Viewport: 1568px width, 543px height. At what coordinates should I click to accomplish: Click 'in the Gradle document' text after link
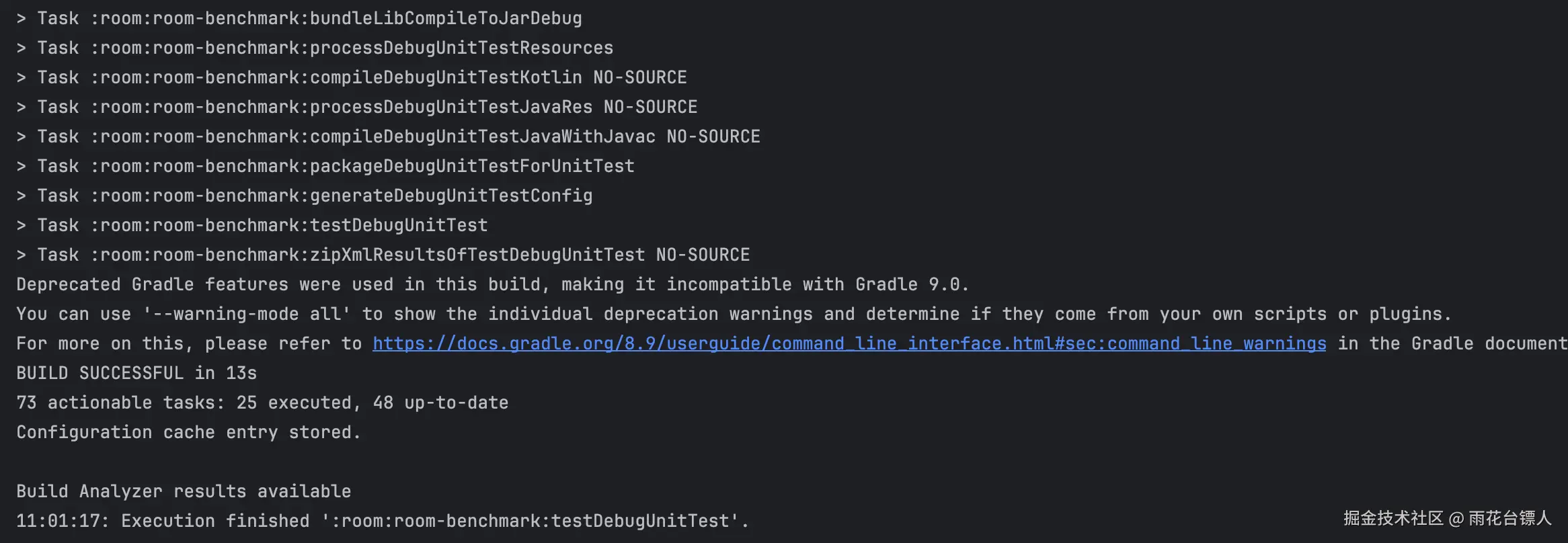coord(1451,343)
